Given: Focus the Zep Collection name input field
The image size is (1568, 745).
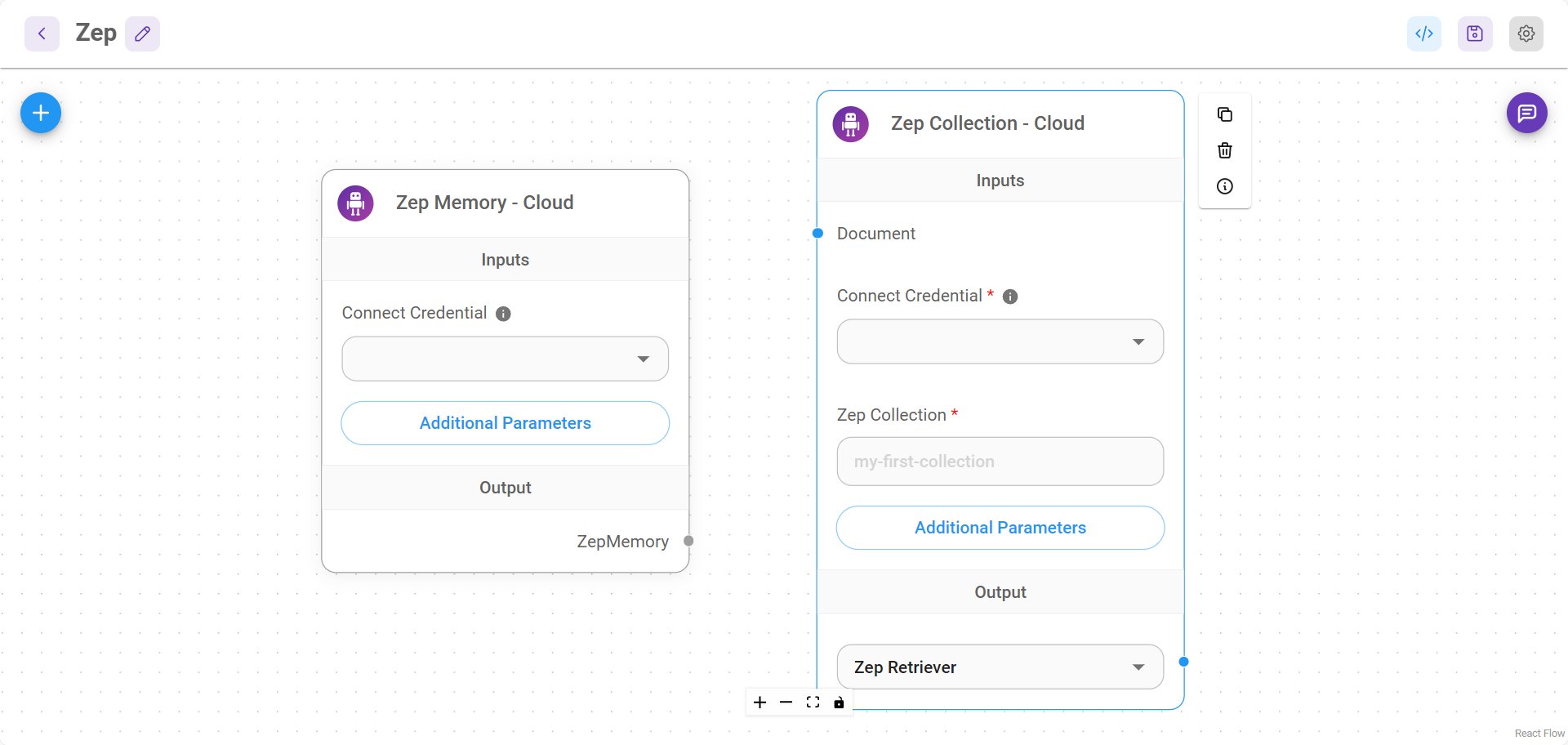Looking at the screenshot, I should [1000, 462].
